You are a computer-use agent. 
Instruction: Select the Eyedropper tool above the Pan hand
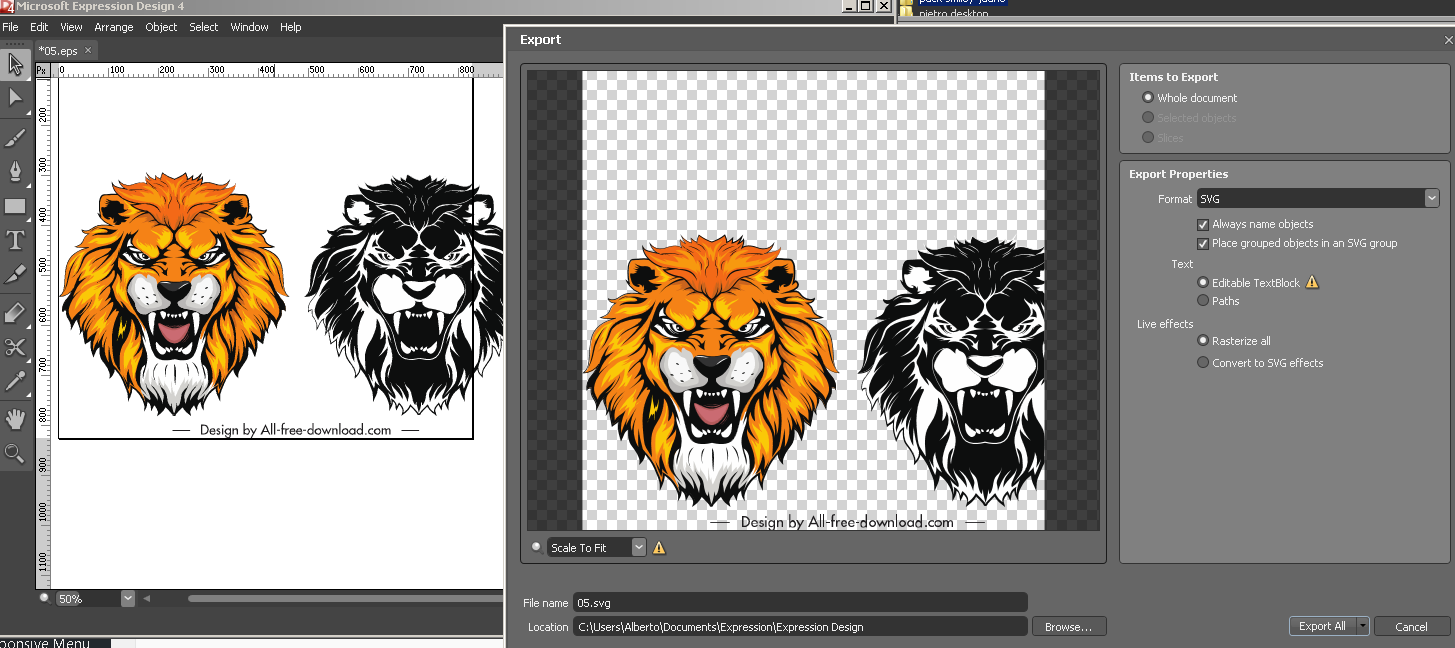pos(15,380)
